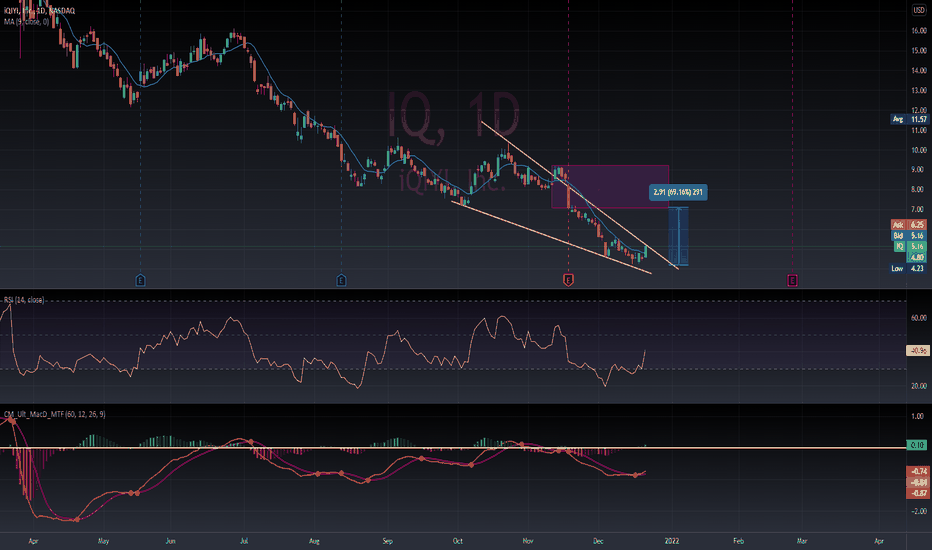Screen dimensions: 932x550
Task: Select the horizontal zero line in the MACD pane
Action: pos(452,448)
